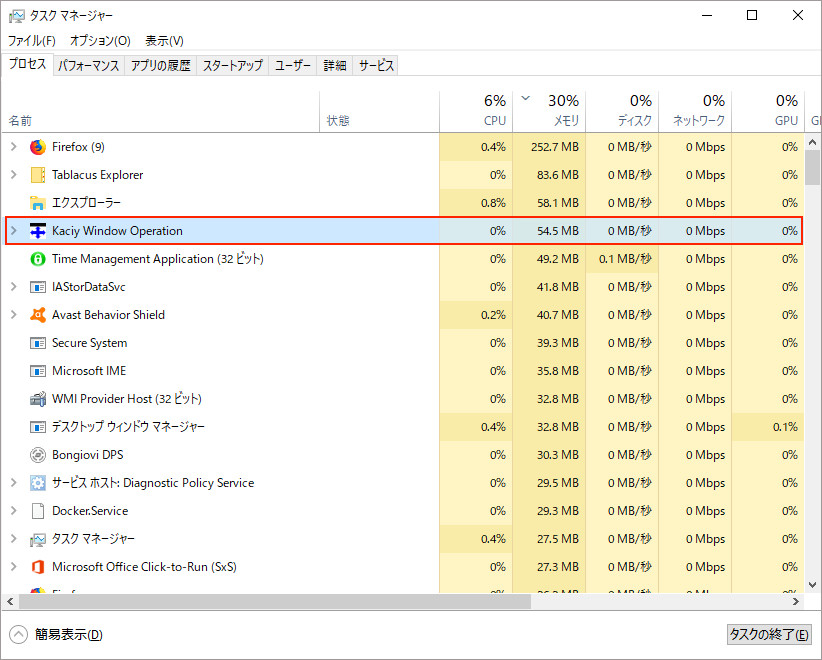
Task: Click the vertical scrollbar up arrow
Action: point(813,142)
